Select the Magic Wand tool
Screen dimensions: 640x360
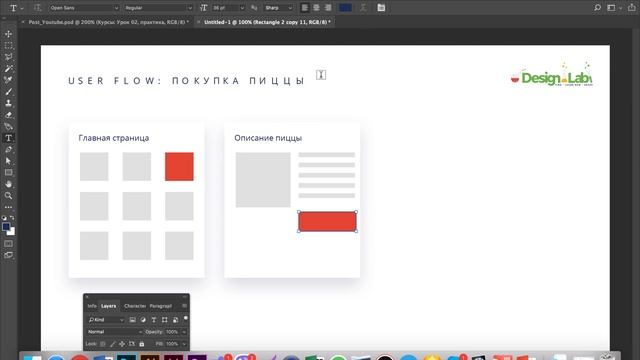tap(8, 69)
